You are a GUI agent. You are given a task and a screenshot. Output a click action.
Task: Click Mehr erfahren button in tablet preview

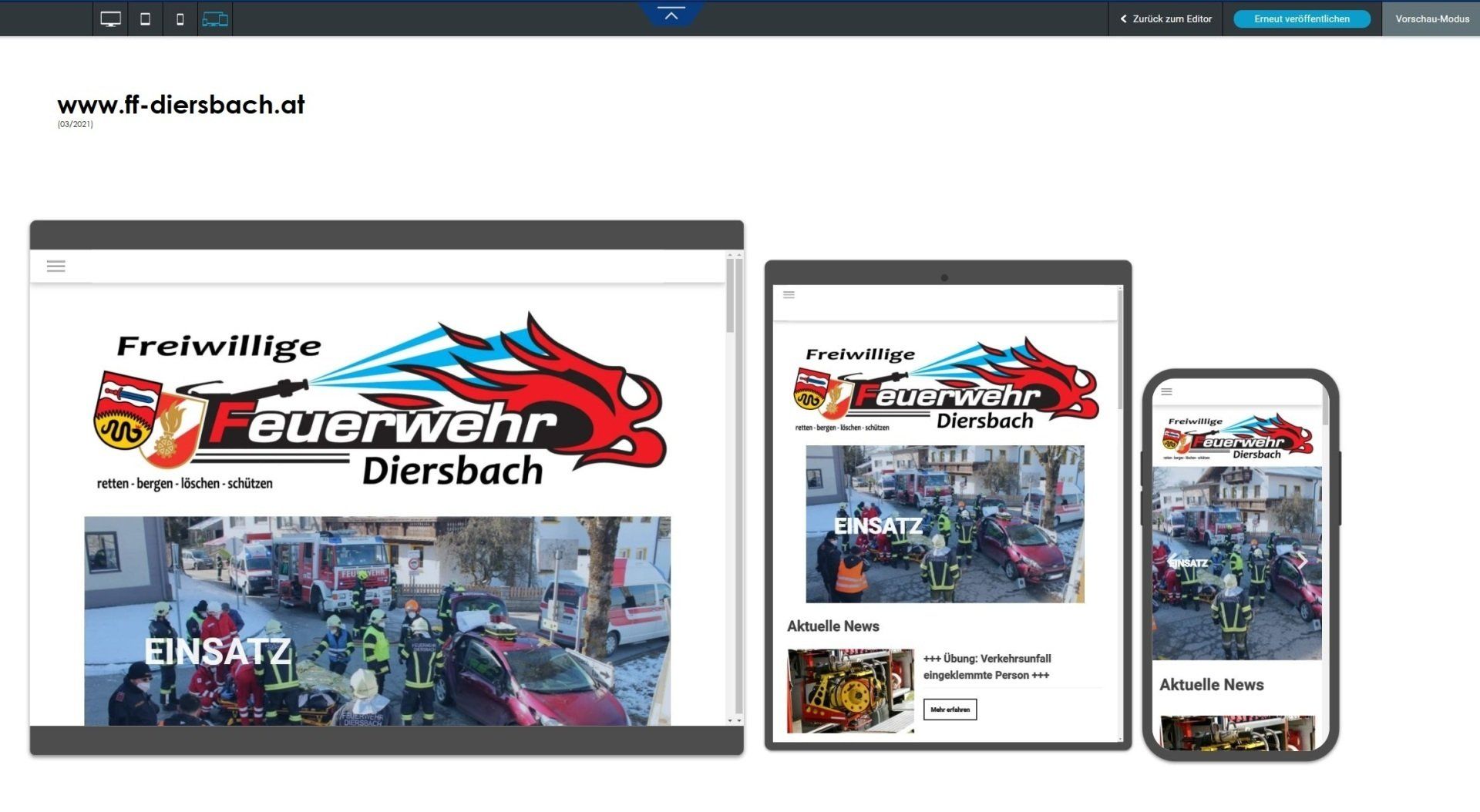[x=950, y=710]
